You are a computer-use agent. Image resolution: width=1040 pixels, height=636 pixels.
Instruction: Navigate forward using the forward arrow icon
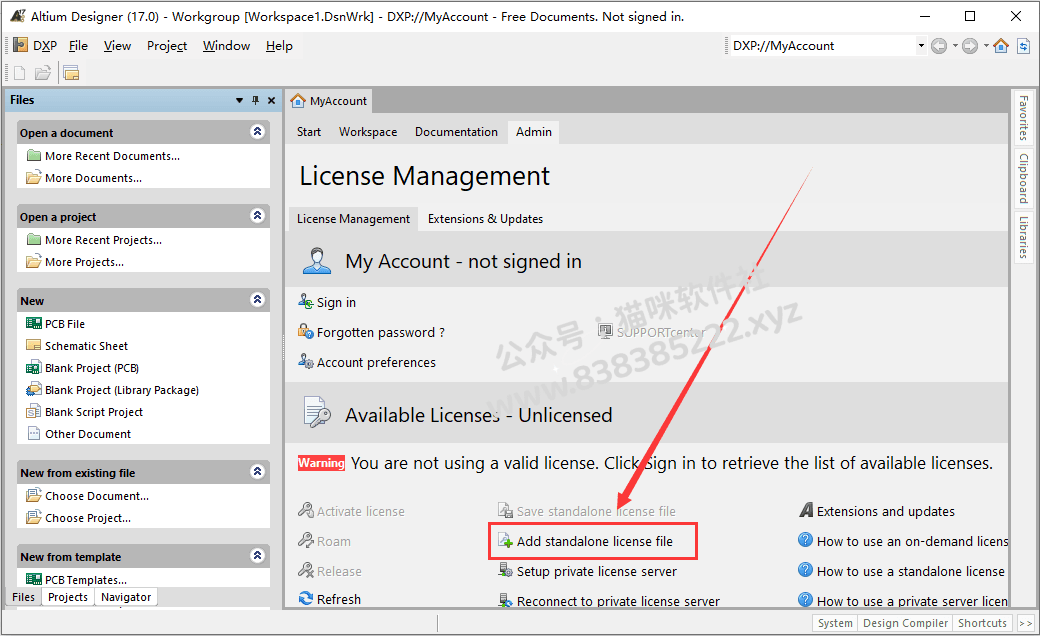point(970,46)
